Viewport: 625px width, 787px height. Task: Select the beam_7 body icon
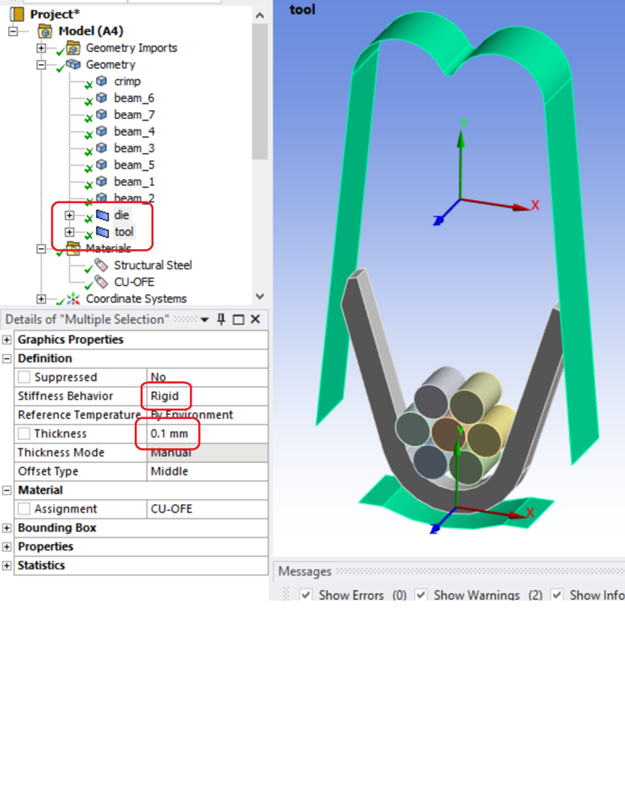click(101, 114)
